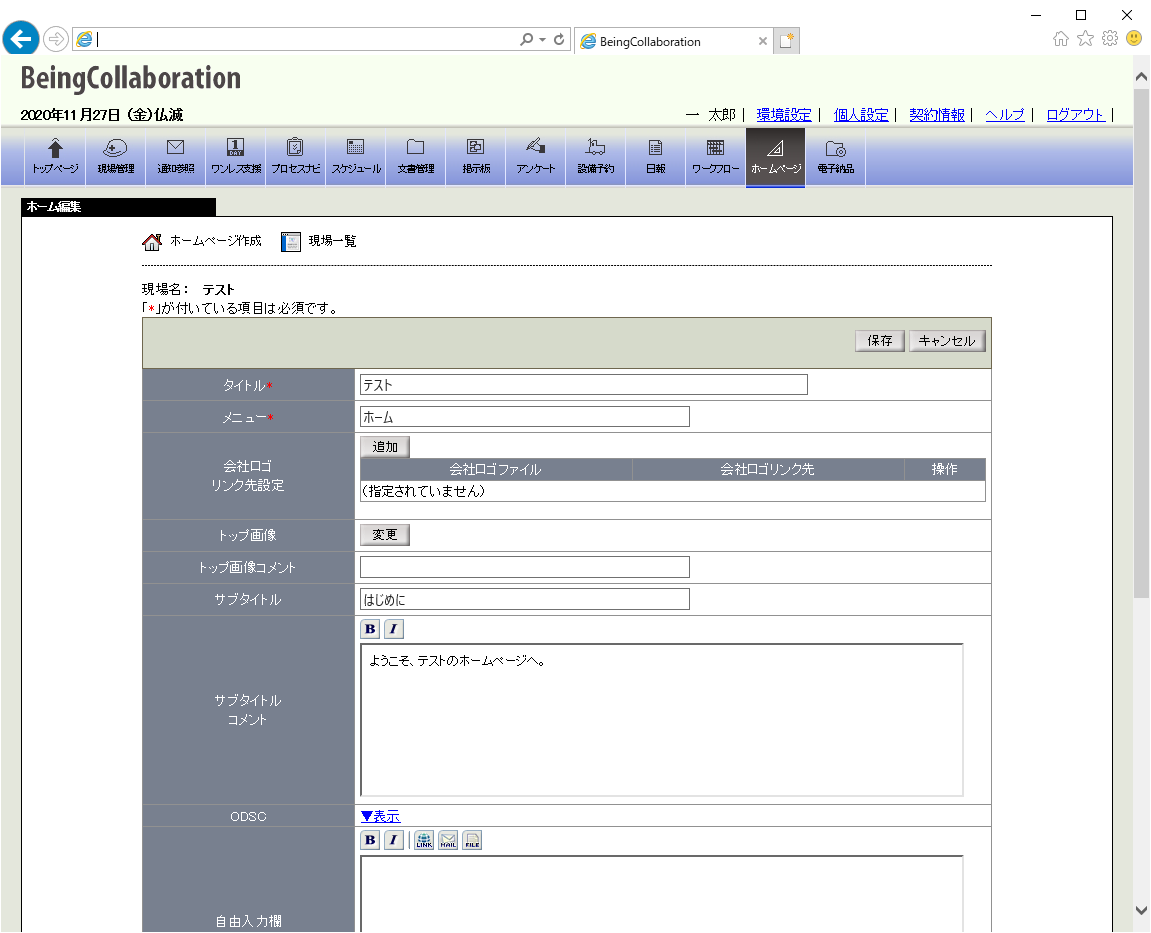The image size is (1151, 933).
Task: Open 個人設定 link
Action: click(861, 115)
